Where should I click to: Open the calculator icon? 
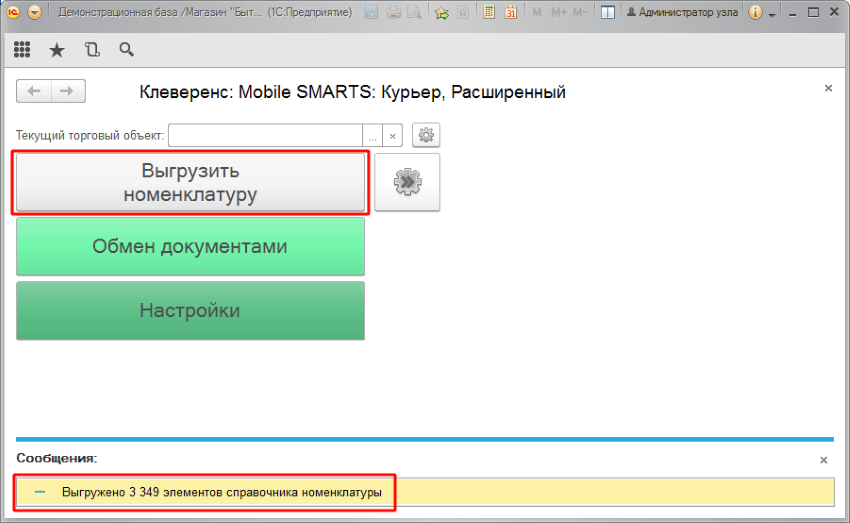click(x=489, y=12)
